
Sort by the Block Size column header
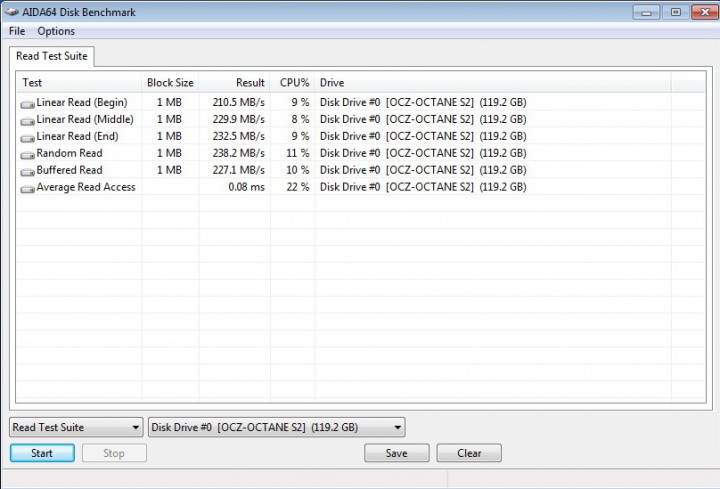[170, 83]
